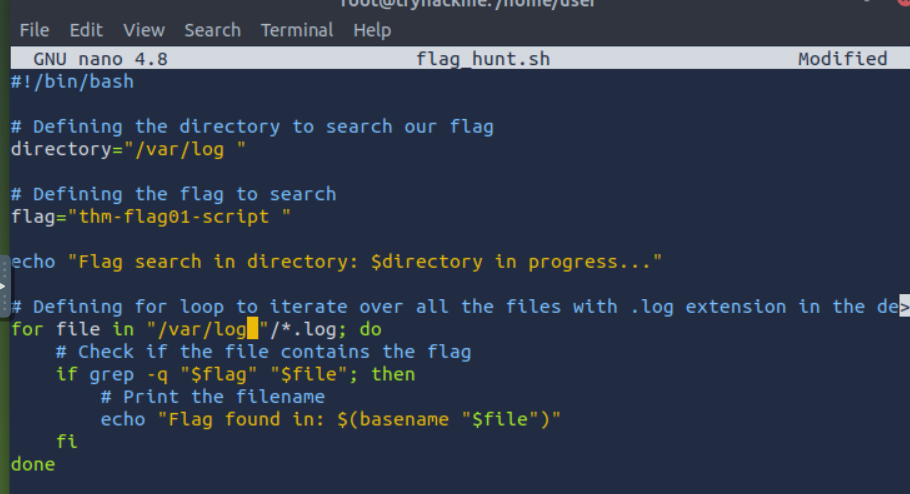Open the Help menu
The height and width of the screenshot is (494, 910).
point(372,30)
